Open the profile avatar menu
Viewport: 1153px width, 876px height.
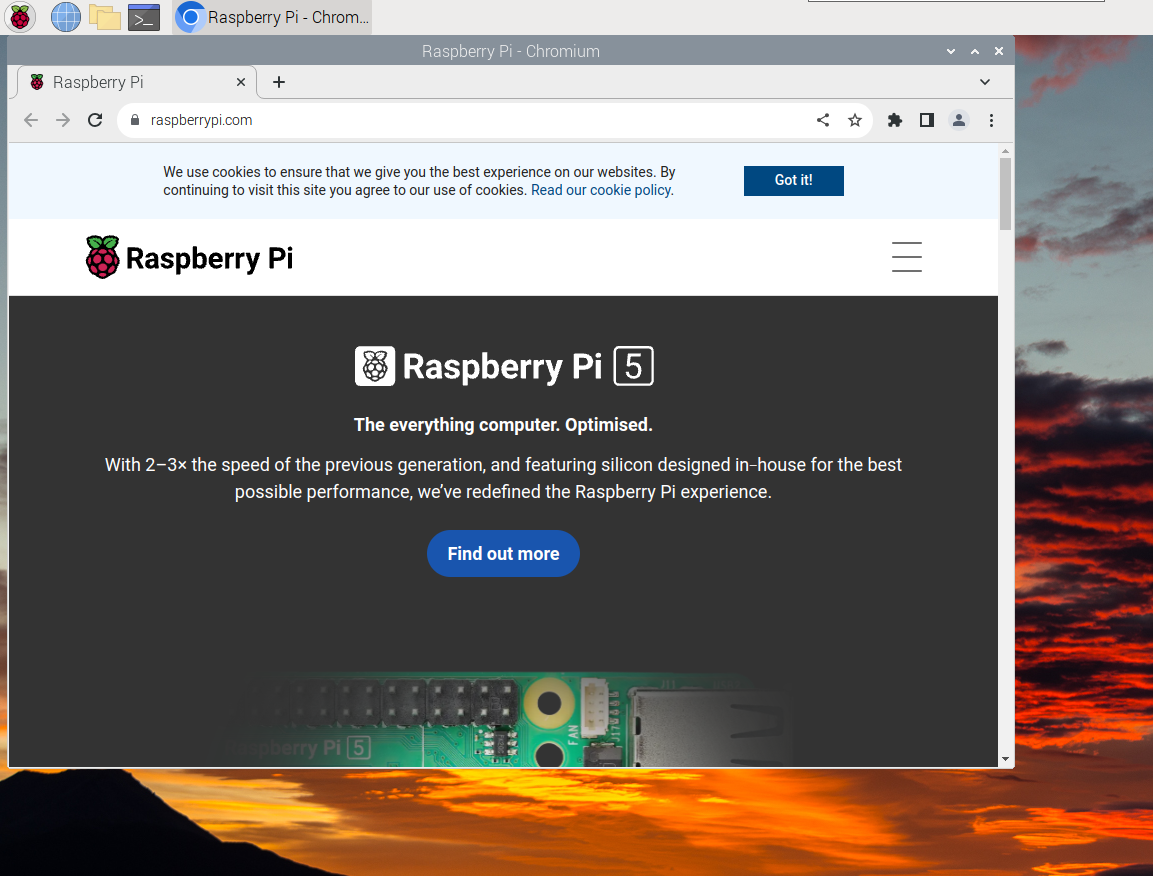(959, 120)
